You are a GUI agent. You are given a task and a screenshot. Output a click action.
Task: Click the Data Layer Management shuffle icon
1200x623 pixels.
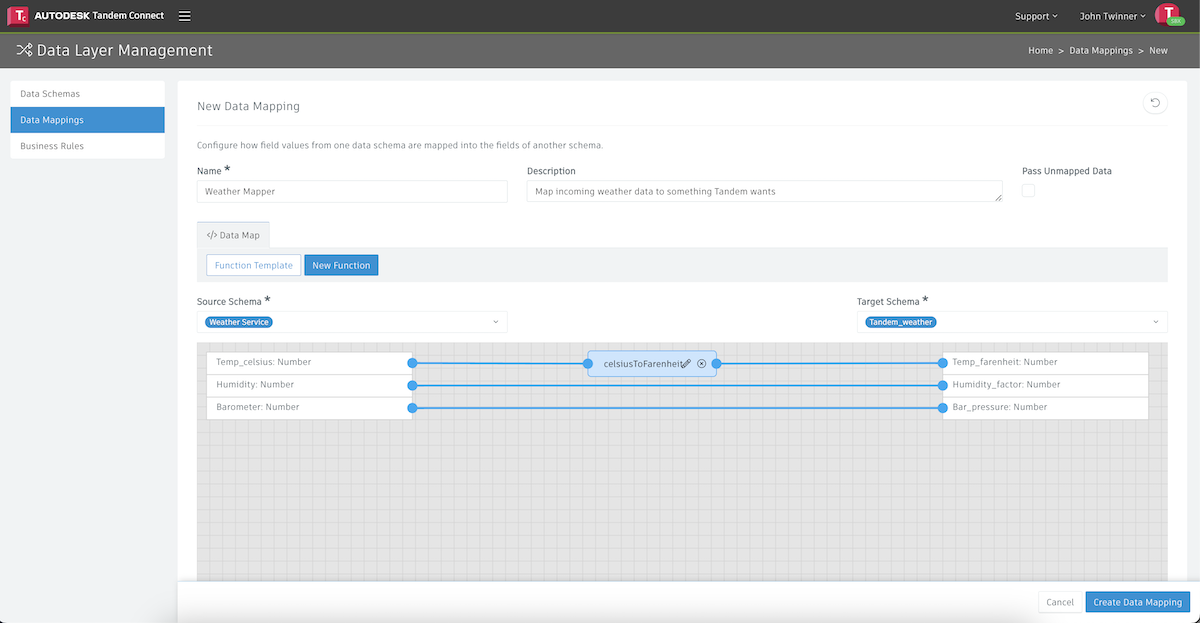(x=24, y=50)
